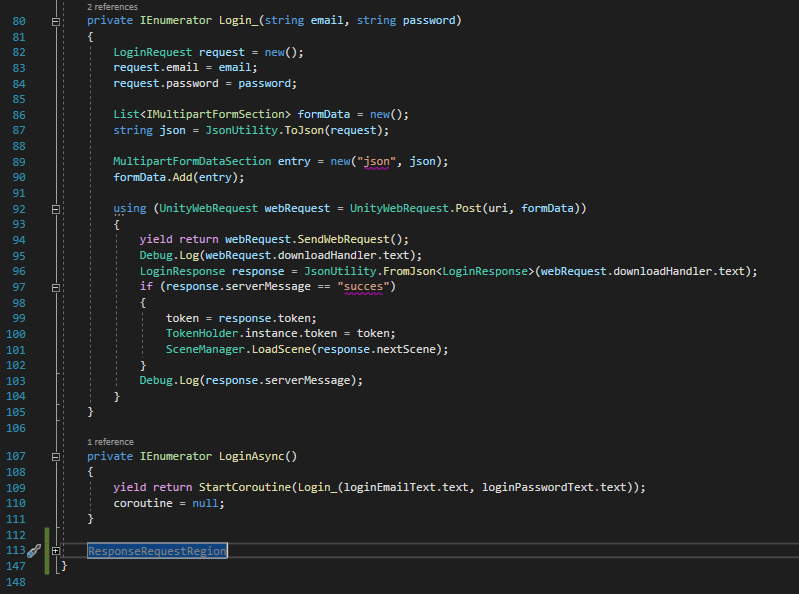This screenshot has width=799, height=594.
Task: Click the Login_ method name in declaration
Action: tap(248, 20)
